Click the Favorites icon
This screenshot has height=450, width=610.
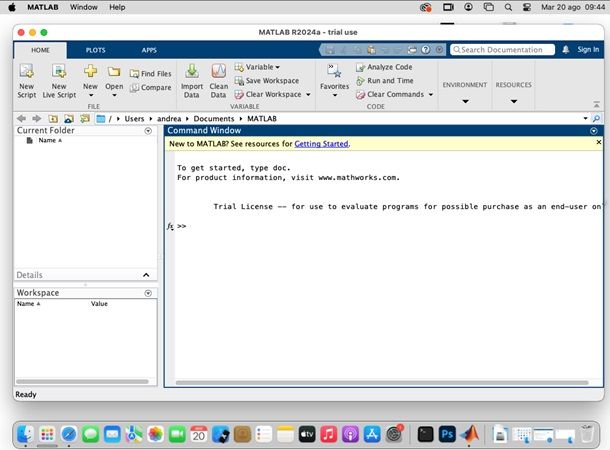tap(334, 71)
